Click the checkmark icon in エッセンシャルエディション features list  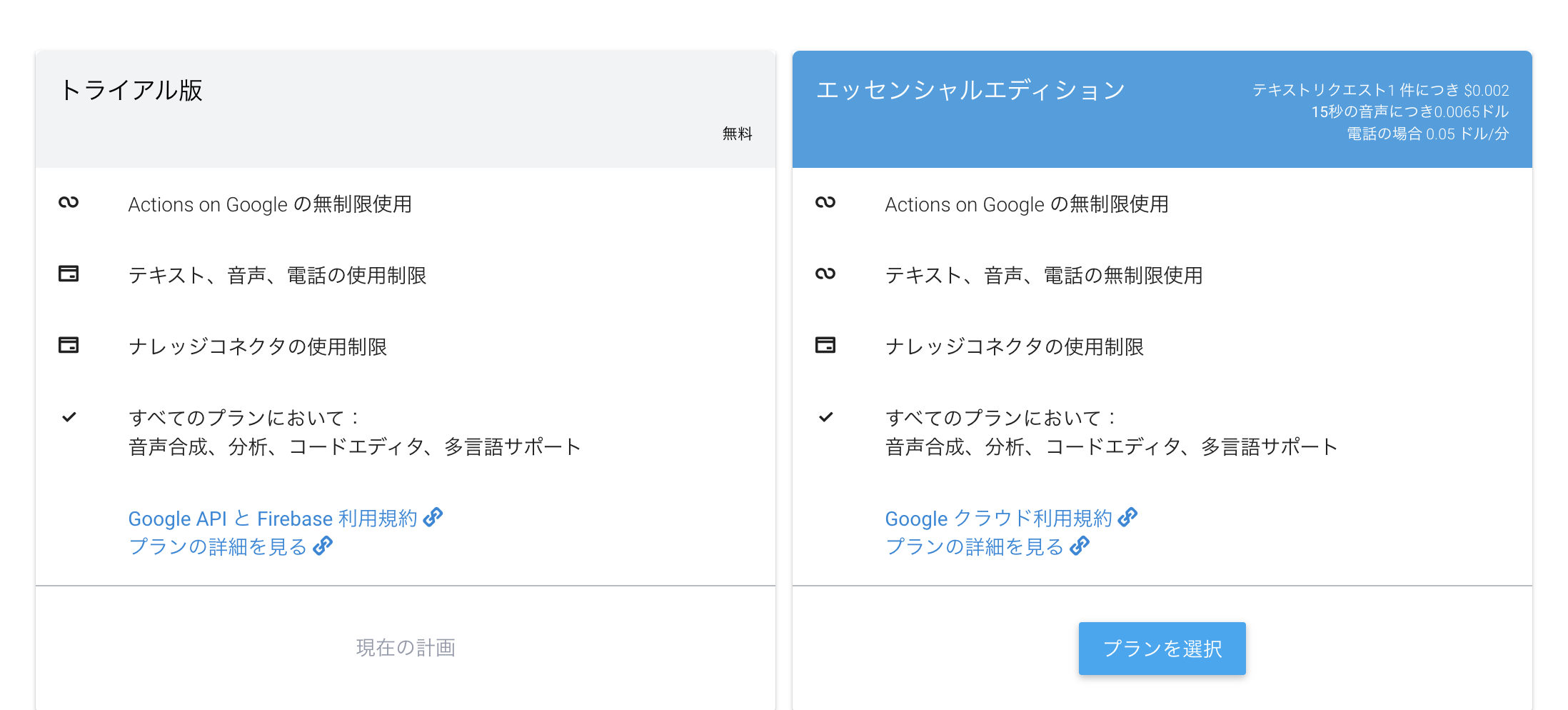[826, 417]
